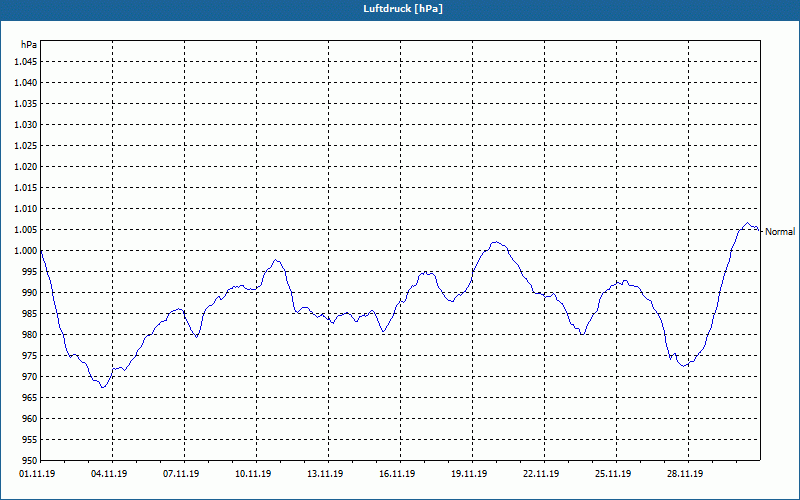The image size is (800, 500).
Task: Click the 28.11.19 date label
Action: click(685, 474)
